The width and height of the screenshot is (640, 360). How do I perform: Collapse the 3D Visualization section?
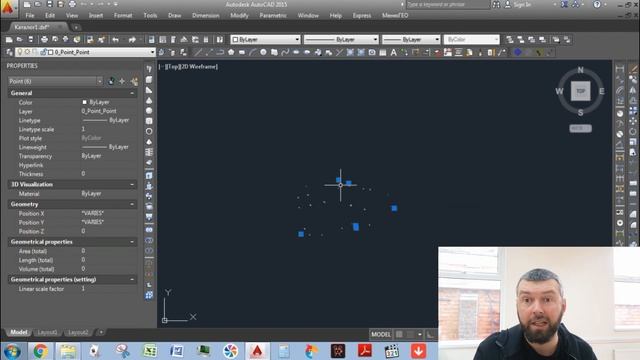coord(132,184)
